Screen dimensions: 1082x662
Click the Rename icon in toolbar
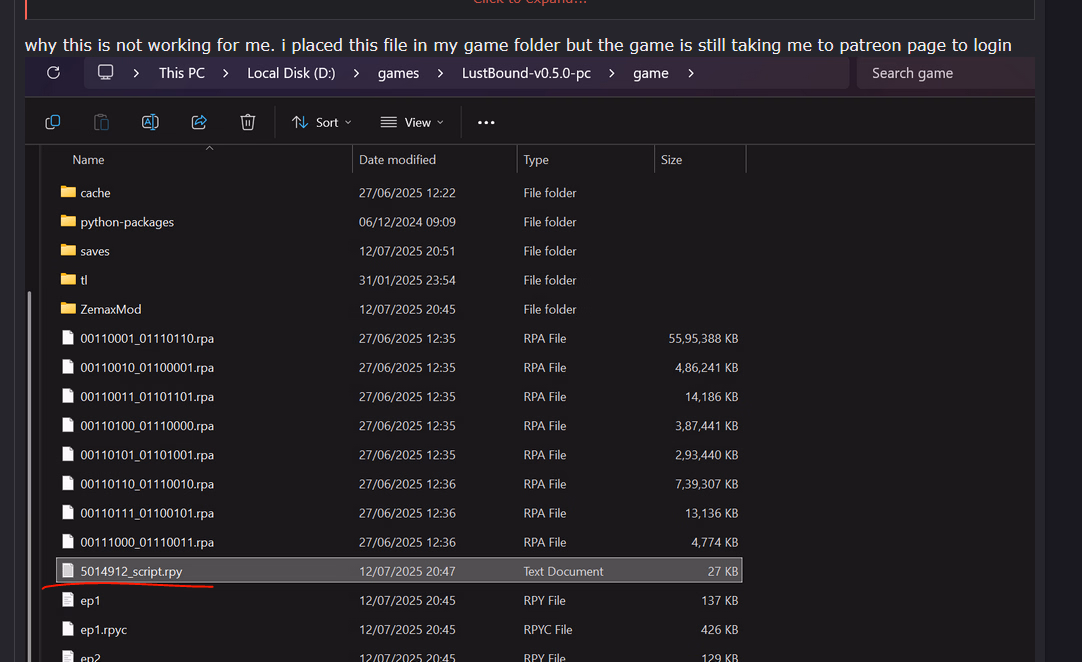[x=150, y=122]
